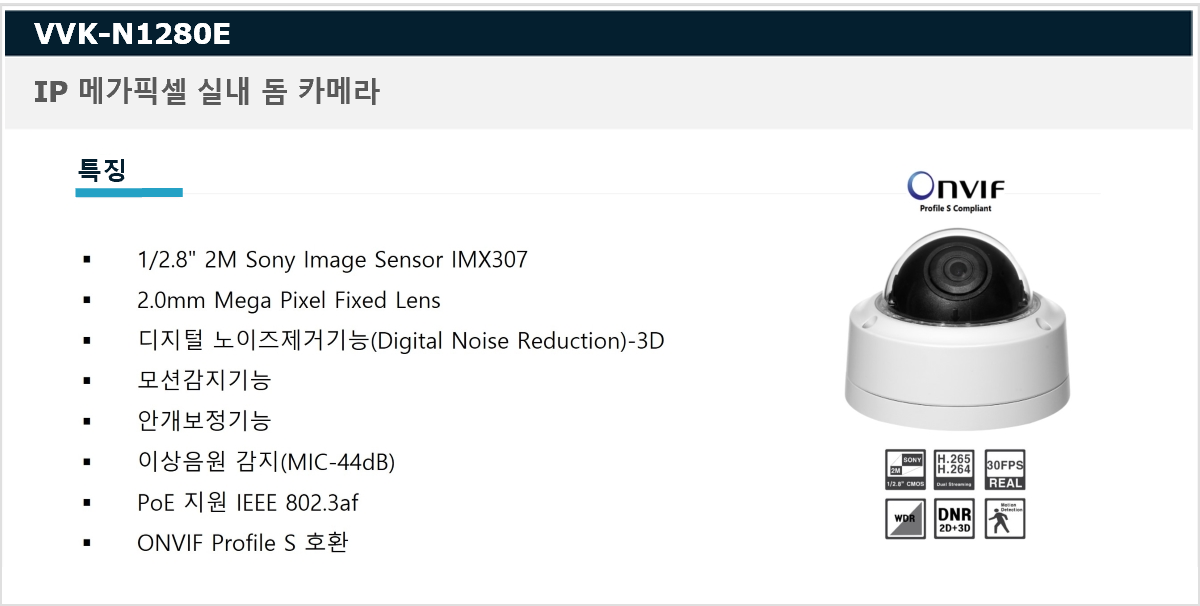Image resolution: width=1200 pixels, height=606 pixels.
Task: Select the ONVIF Profile S 호환 item
Action: [242, 543]
